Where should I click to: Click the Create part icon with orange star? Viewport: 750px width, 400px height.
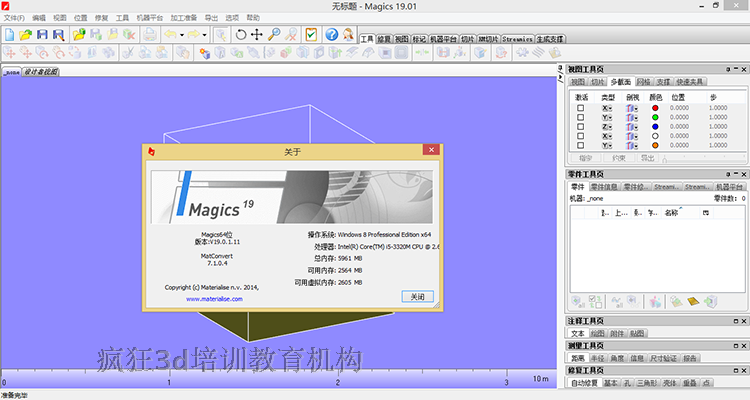(205, 53)
